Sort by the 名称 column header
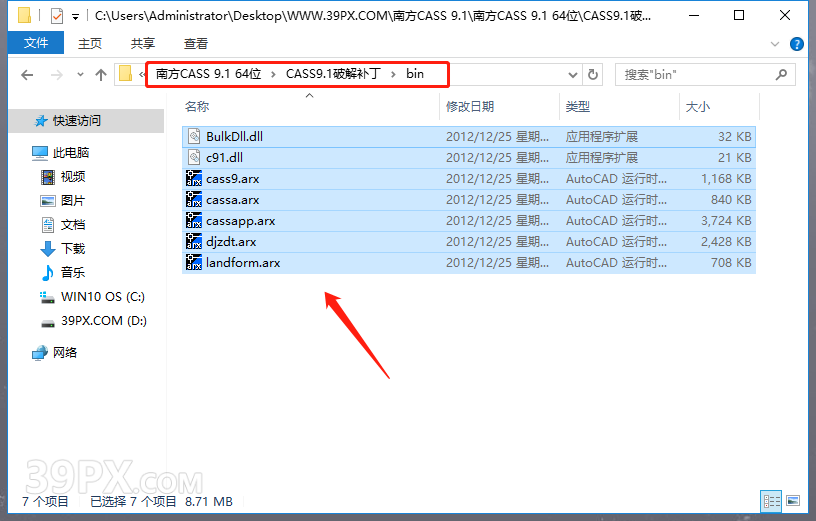 click(x=197, y=107)
